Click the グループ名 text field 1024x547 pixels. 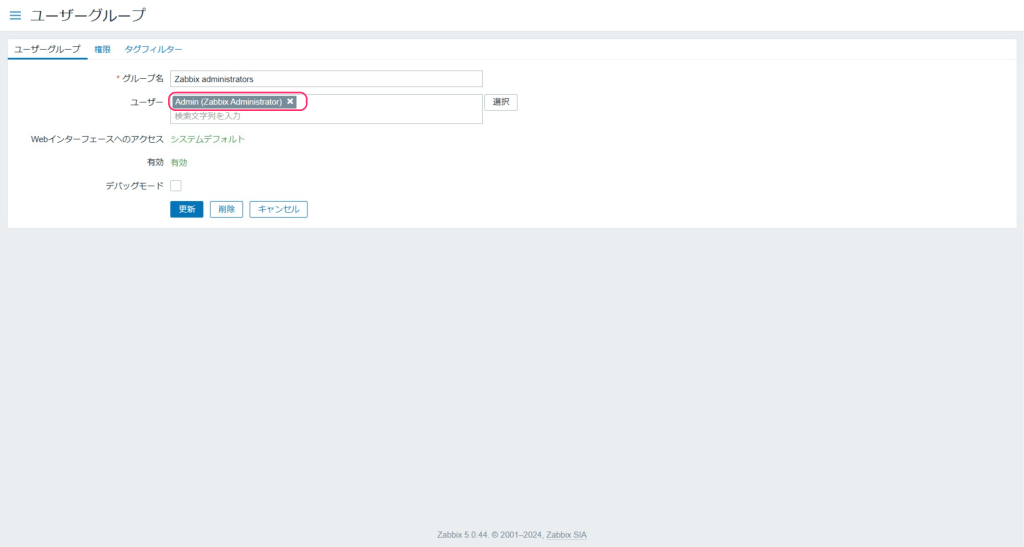click(x=326, y=79)
